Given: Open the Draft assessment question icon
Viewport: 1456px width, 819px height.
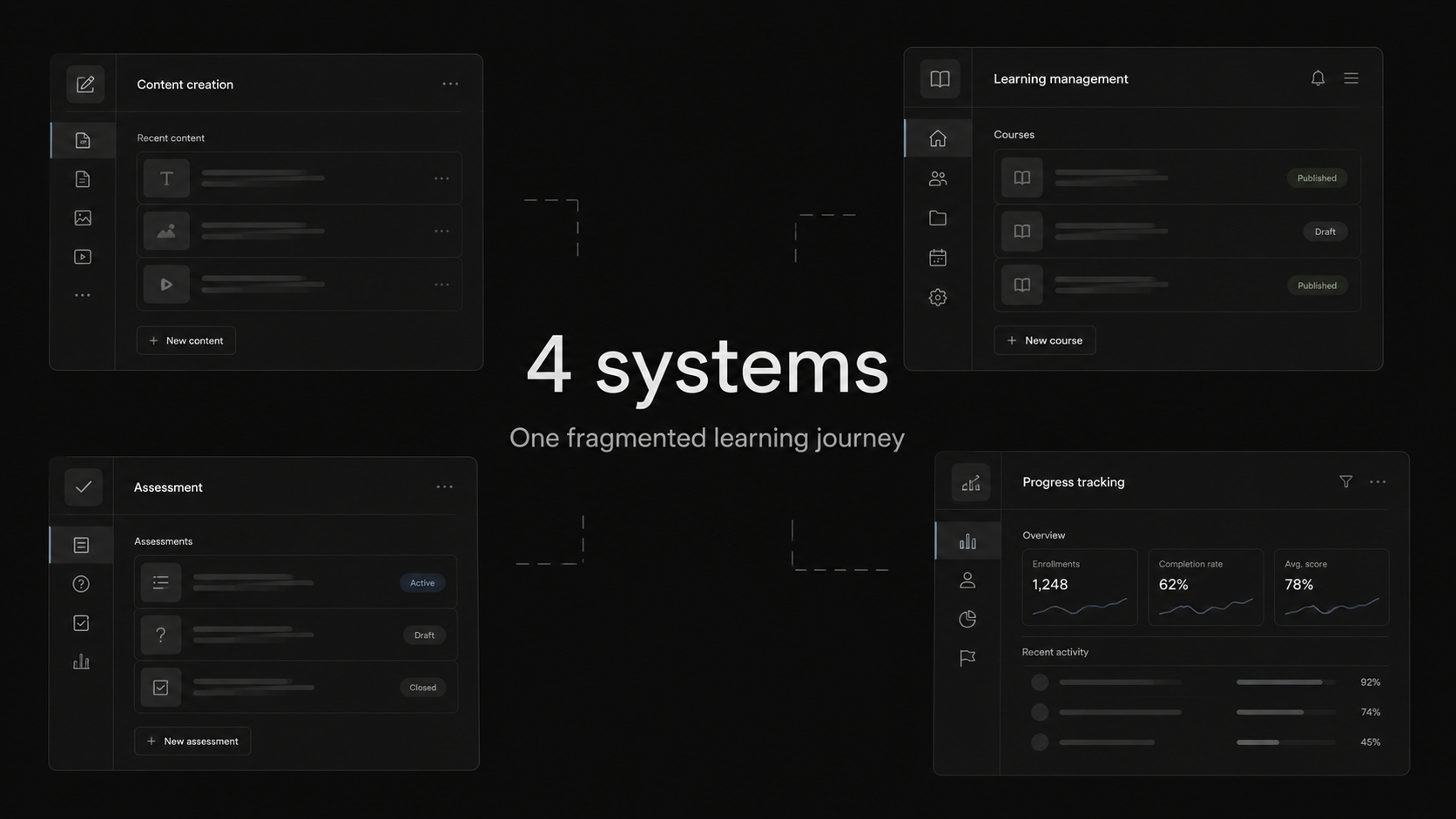Looking at the screenshot, I should coord(161,635).
